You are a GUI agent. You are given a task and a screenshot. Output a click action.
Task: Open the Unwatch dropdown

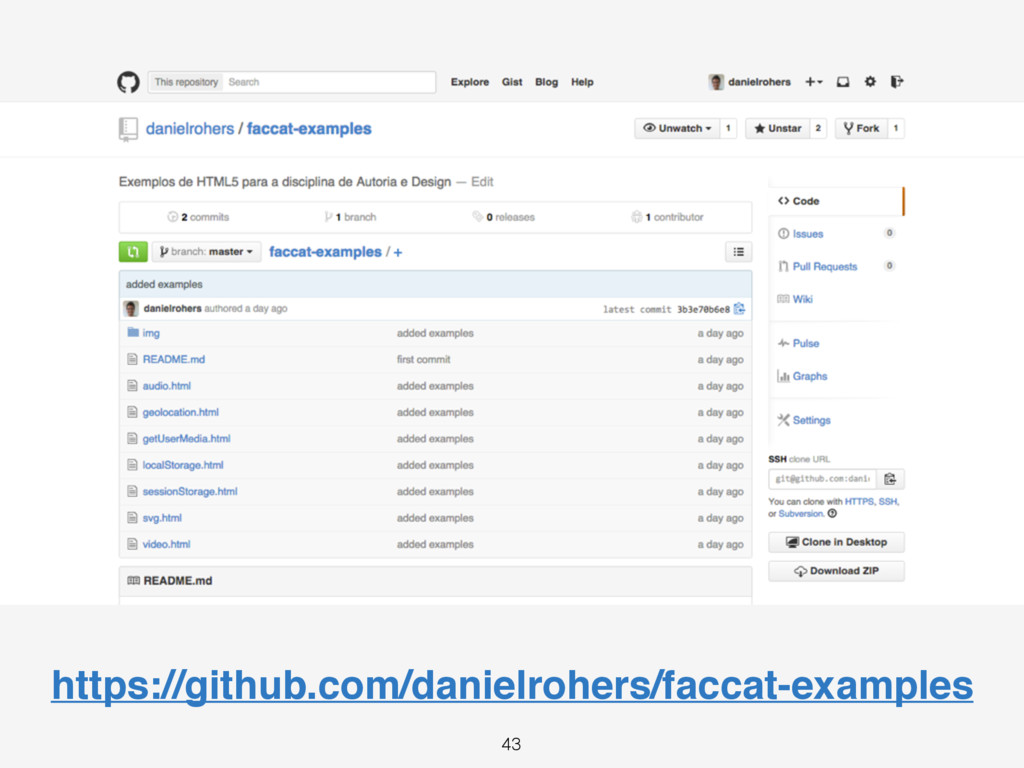[677, 128]
